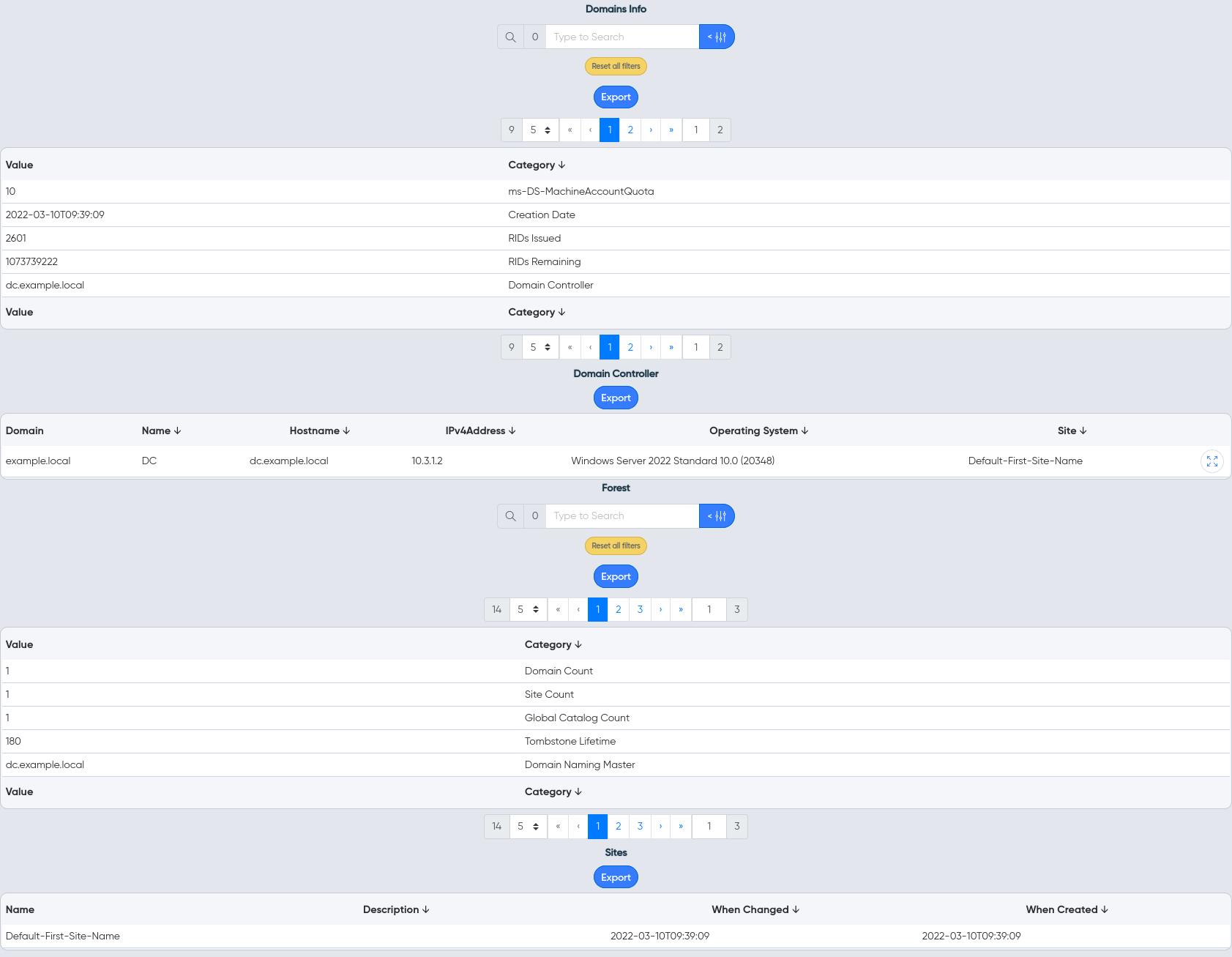Reset all filters in Forest section
The width and height of the screenshot is (1232, 957).
616,545
